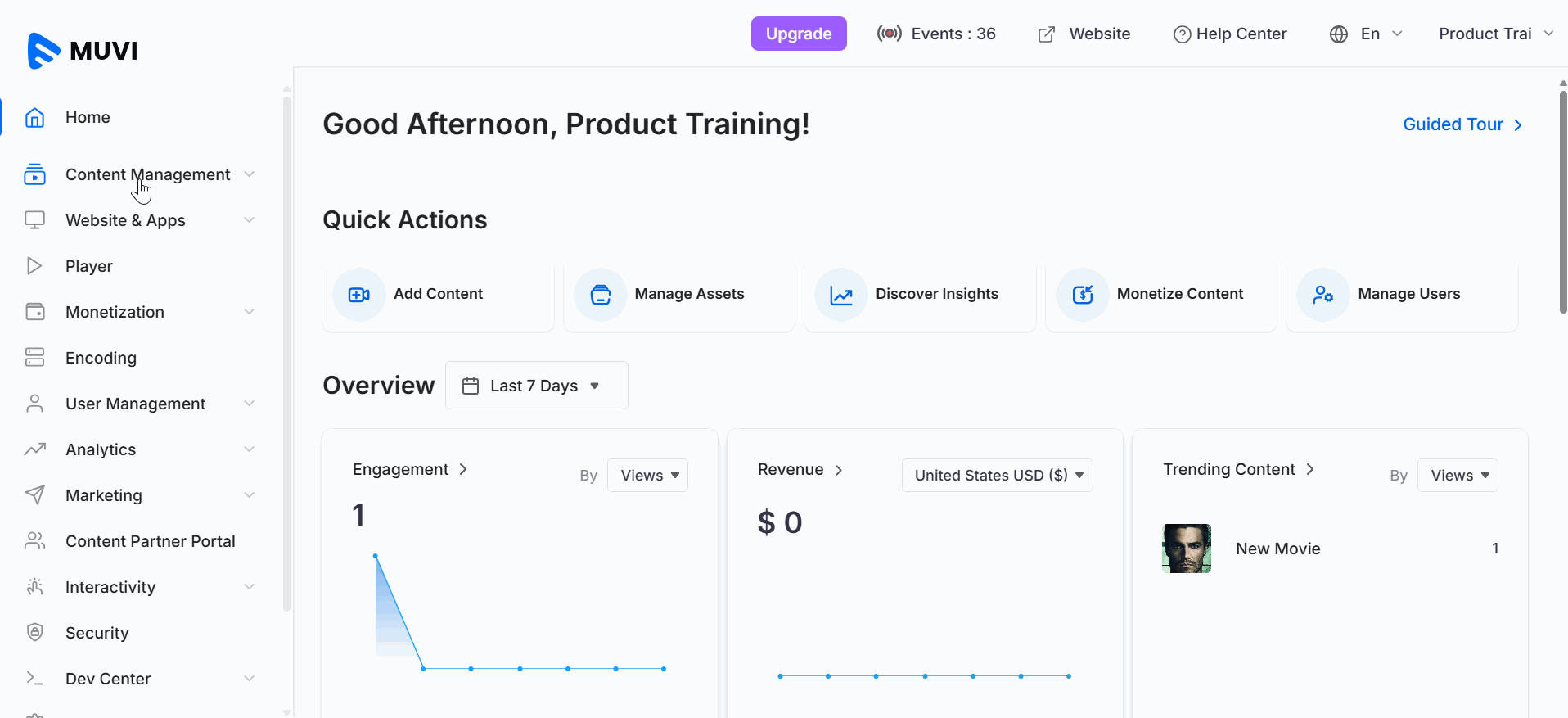The height and width of the screenshot is (718, 1568).
Task: Click the New Movie thumbnail
Action: [x=1186, y=549]
